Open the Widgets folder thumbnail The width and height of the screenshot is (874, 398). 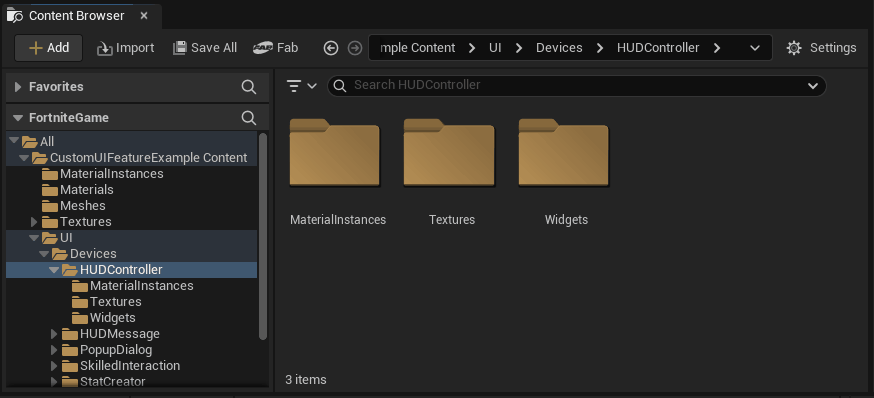click(x=564, y=153)
